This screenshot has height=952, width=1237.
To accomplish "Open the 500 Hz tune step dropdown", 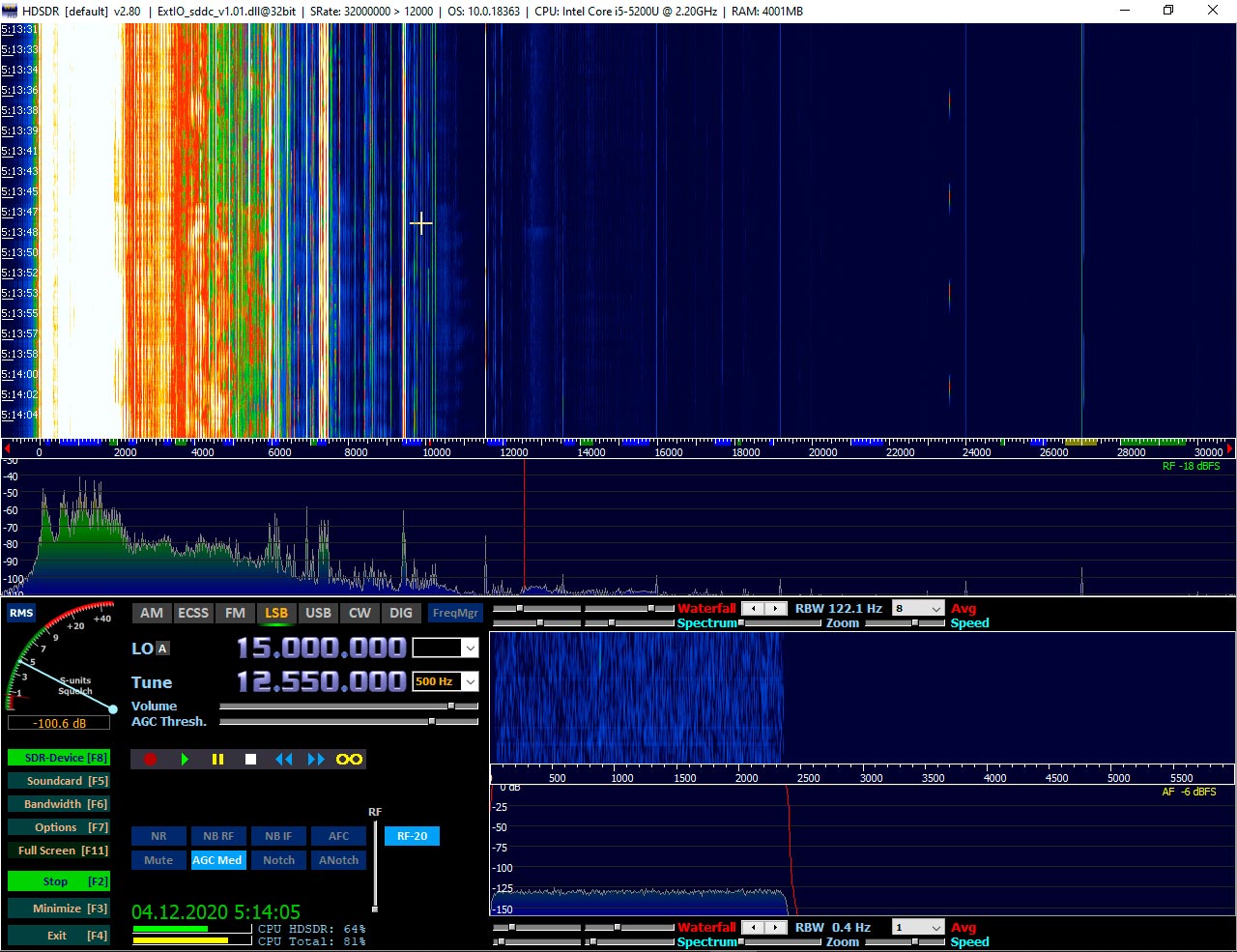I will pyautogui.click(x=470, y=681).
